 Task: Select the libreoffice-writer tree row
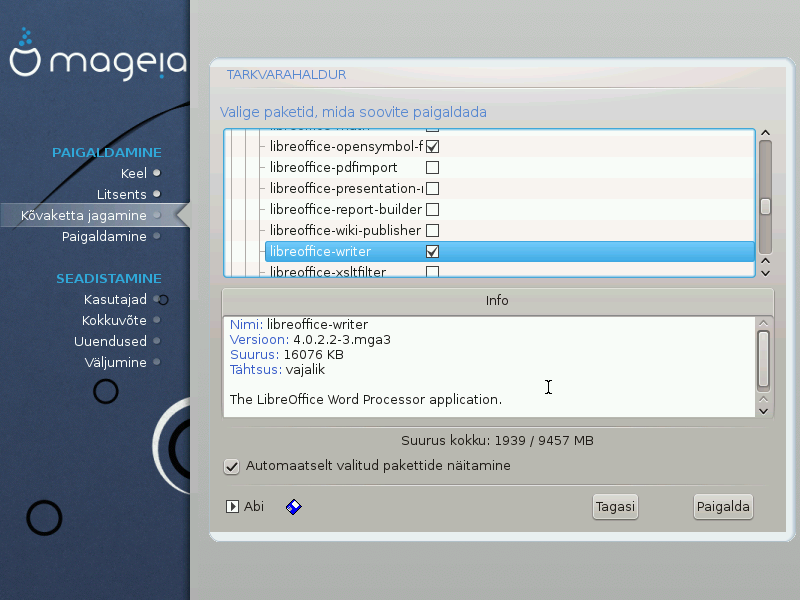click(510, 252)
